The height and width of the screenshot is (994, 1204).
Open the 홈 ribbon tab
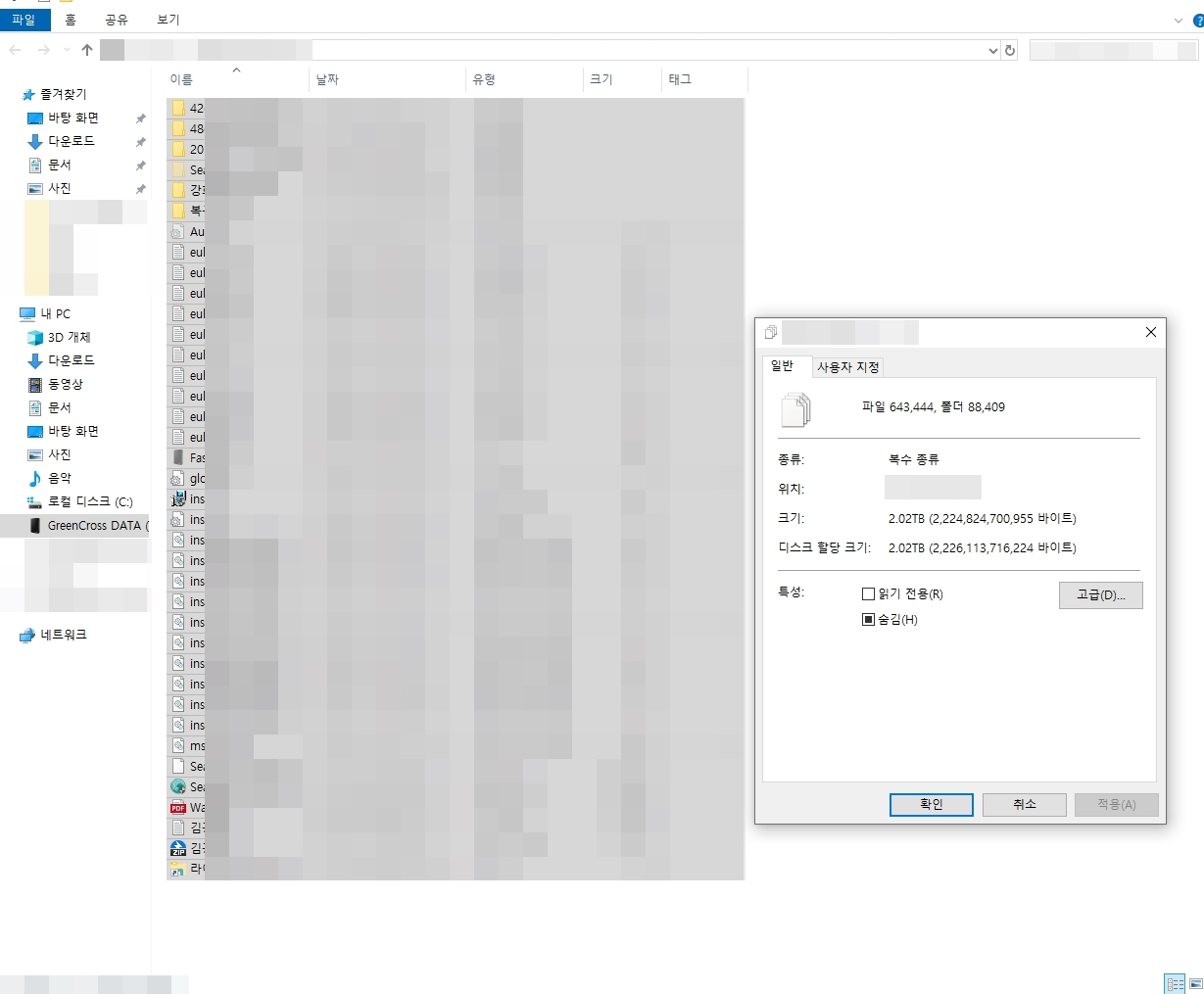[x=71, y=20]
